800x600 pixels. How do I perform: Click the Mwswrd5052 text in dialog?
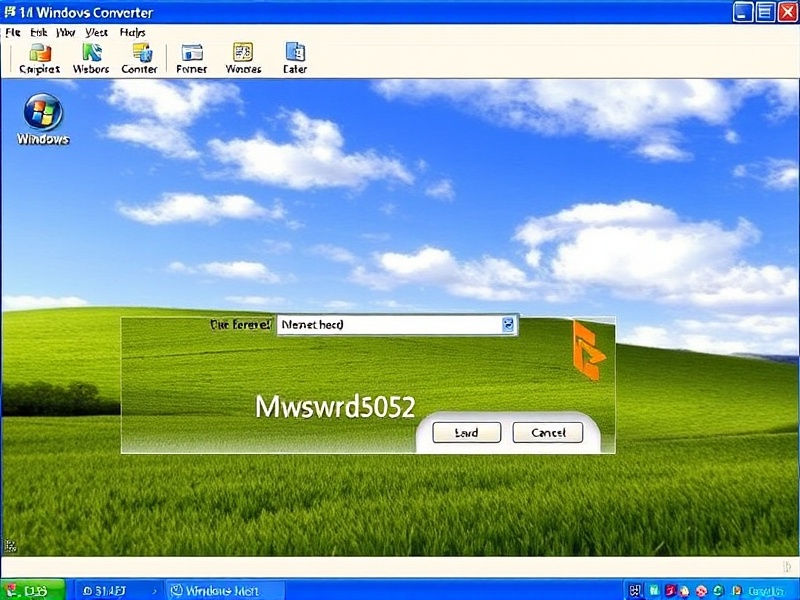tap(335, 407)
